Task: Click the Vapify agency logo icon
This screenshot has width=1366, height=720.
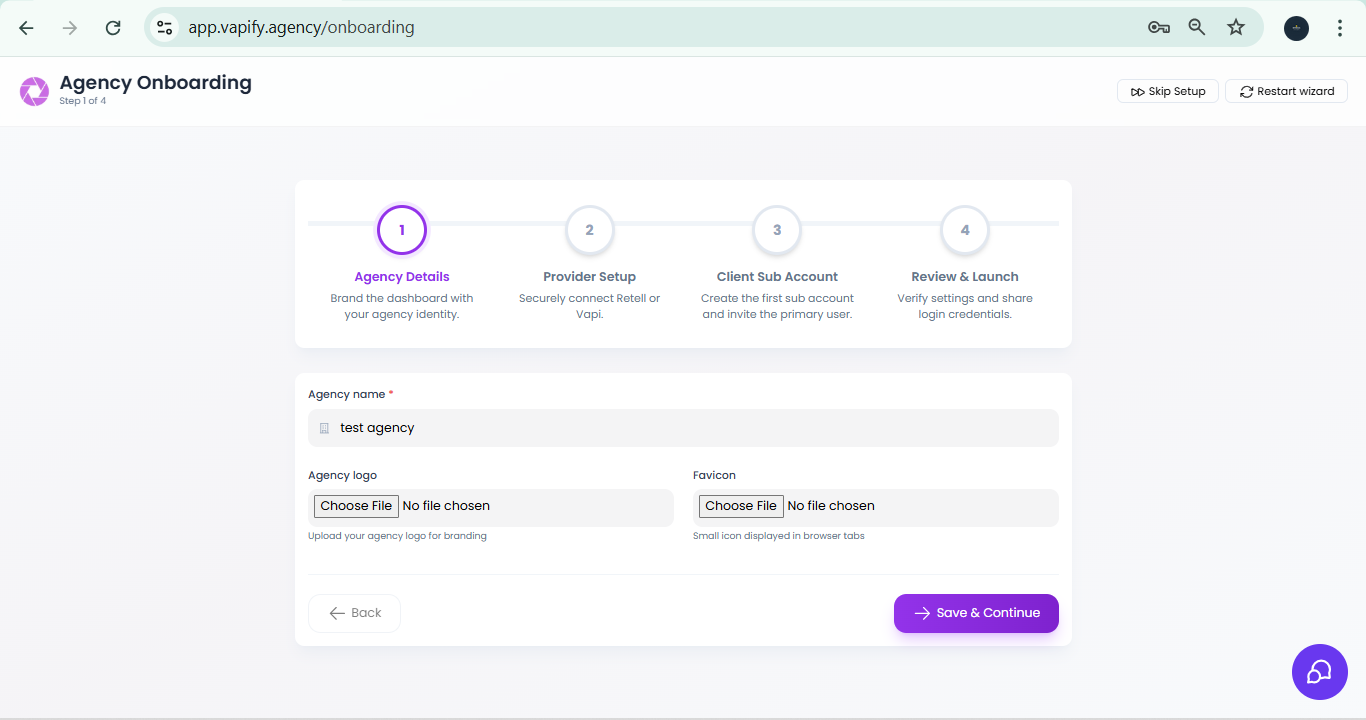Action: [33, 90]
